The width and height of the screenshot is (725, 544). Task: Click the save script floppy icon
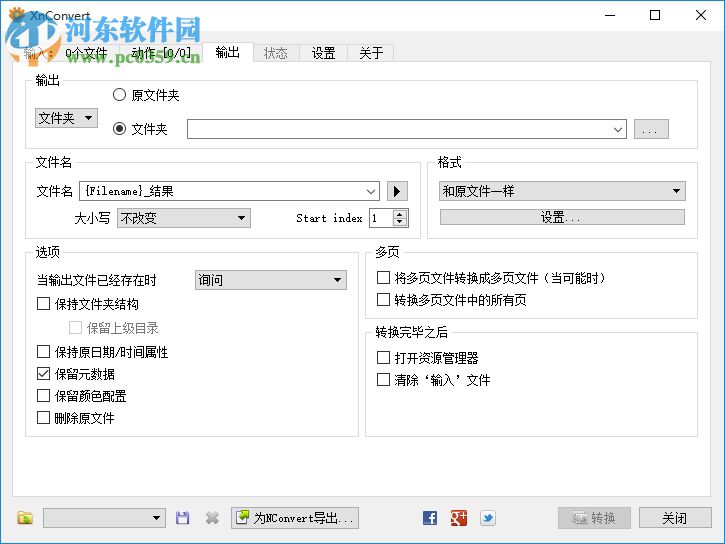(x=183, y=518)
